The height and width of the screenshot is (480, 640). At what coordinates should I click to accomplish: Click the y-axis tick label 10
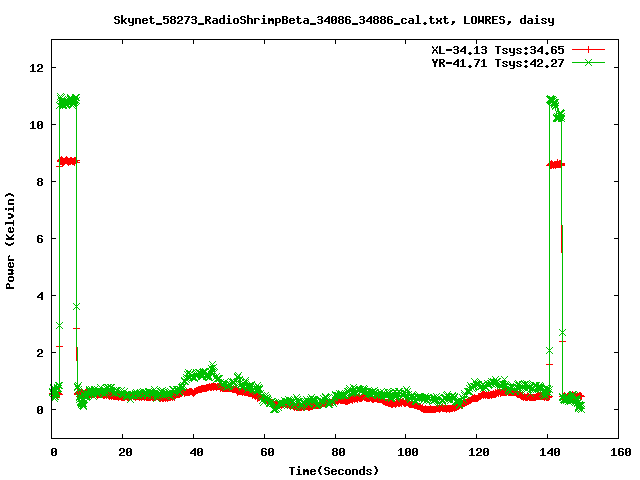37,125
